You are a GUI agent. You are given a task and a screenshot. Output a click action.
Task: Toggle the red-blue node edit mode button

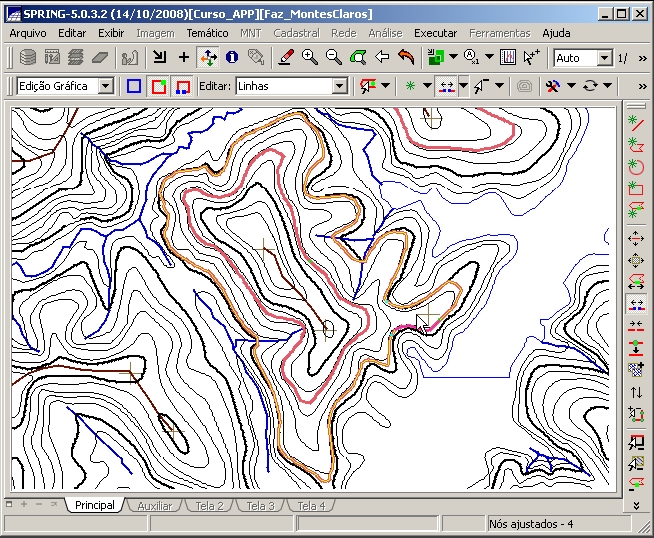point(182,87)
